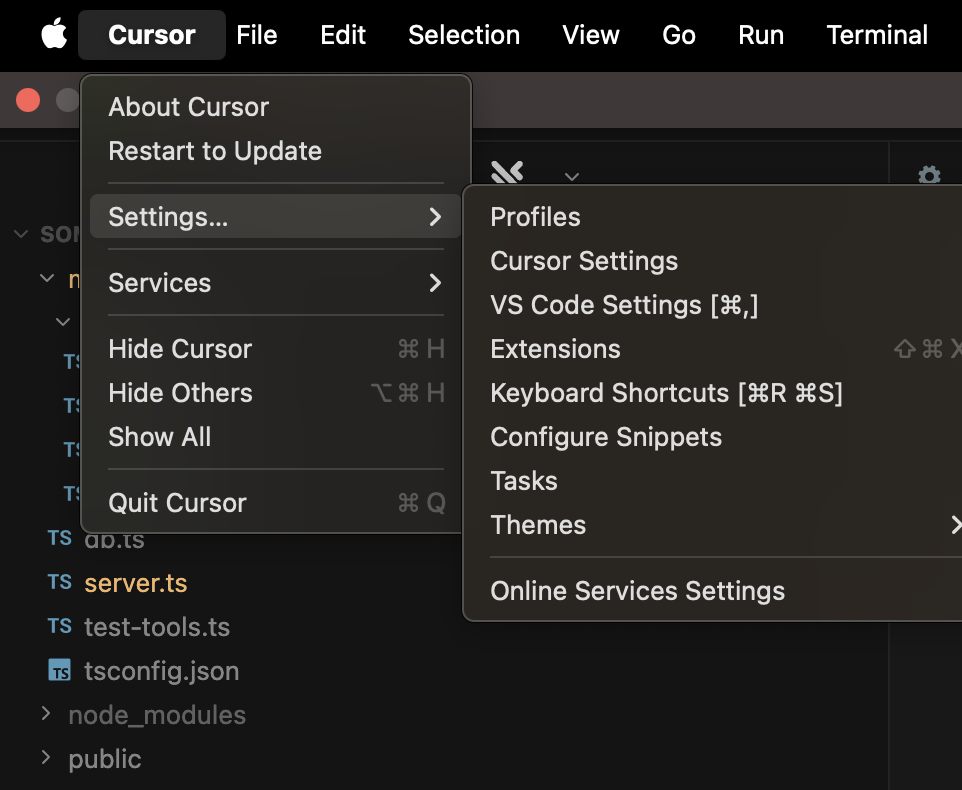Expand the node_modules folder
The image size is (962, 790).
click(45, 714)
